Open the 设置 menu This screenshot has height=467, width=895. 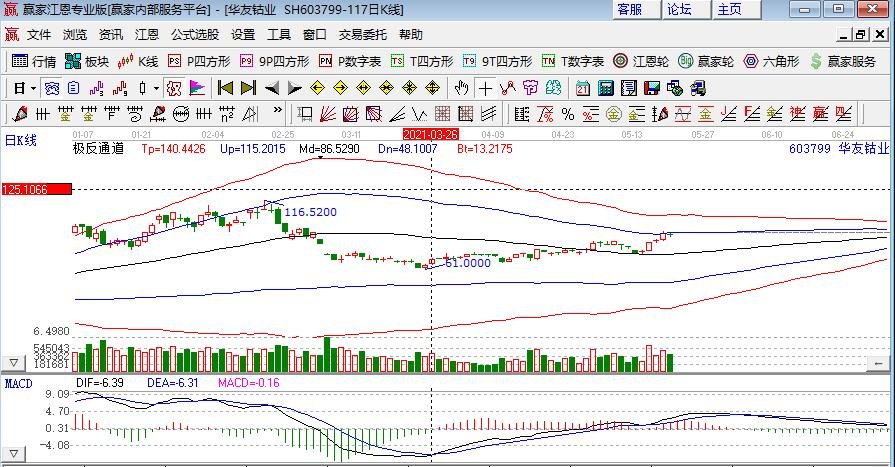[x=243, y=35]
